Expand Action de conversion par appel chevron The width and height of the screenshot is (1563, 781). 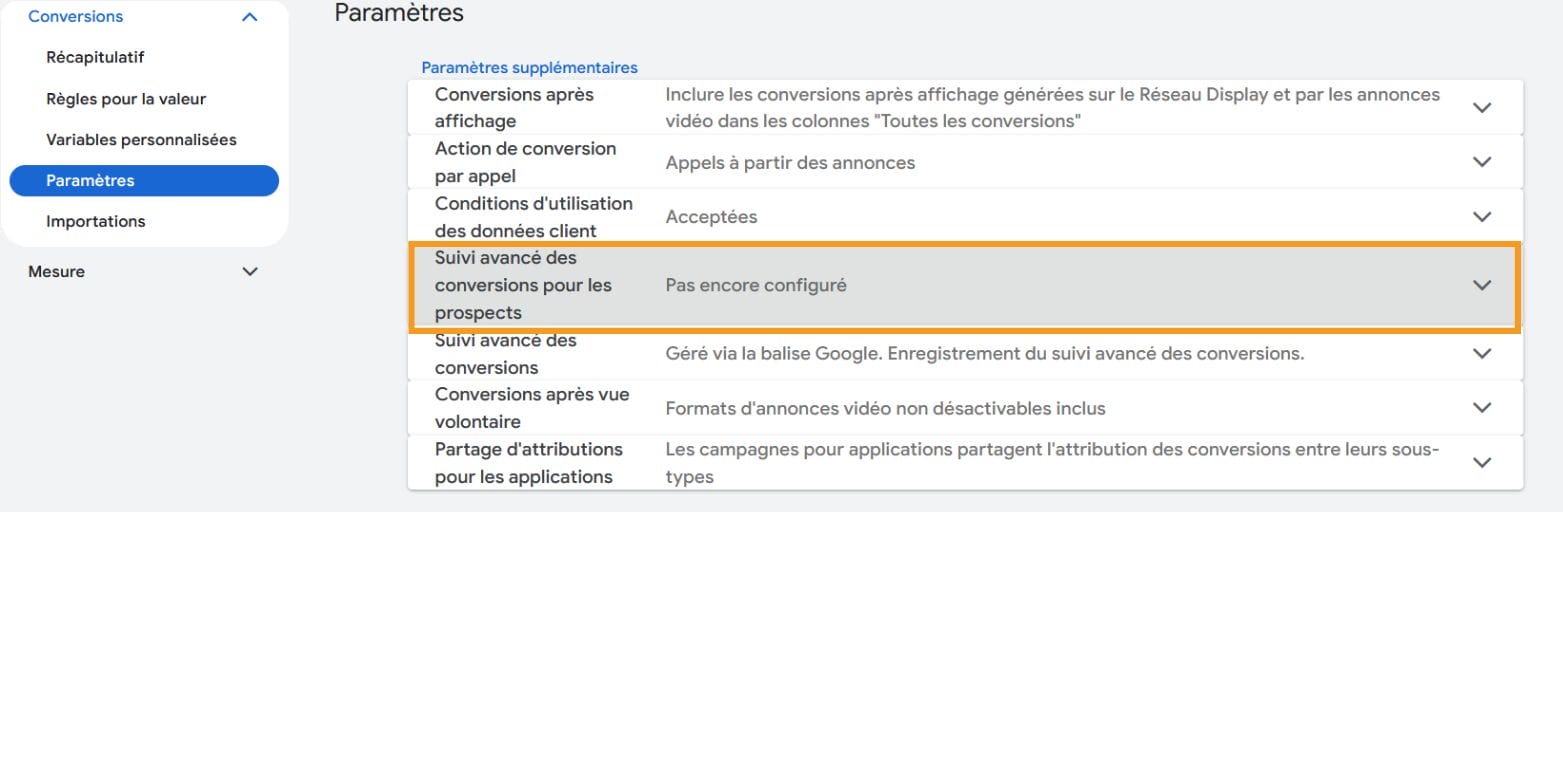(1482, 162)
